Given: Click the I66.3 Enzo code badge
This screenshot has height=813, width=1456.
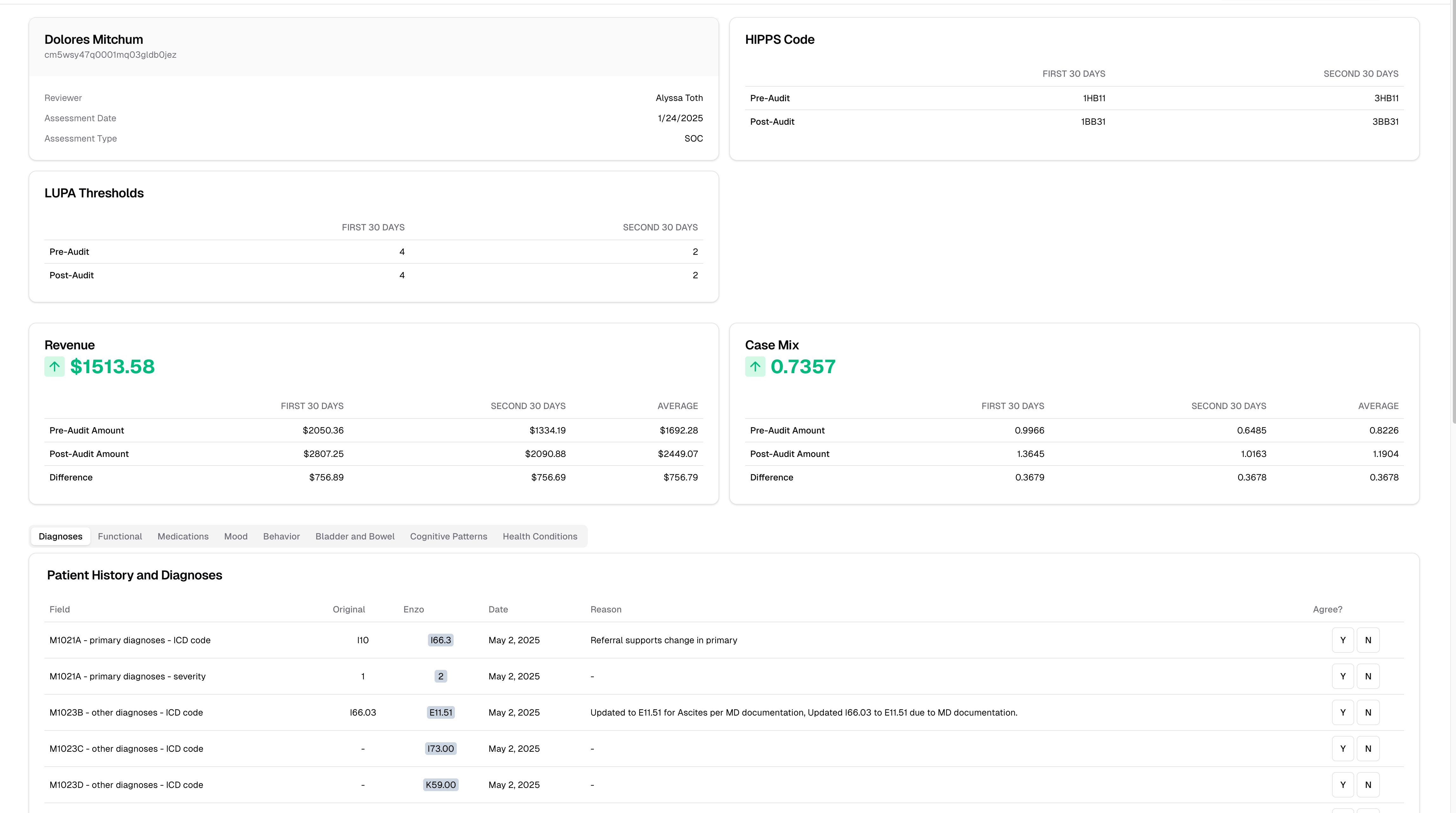Looking at the screenshot, I should click(440, 640).
